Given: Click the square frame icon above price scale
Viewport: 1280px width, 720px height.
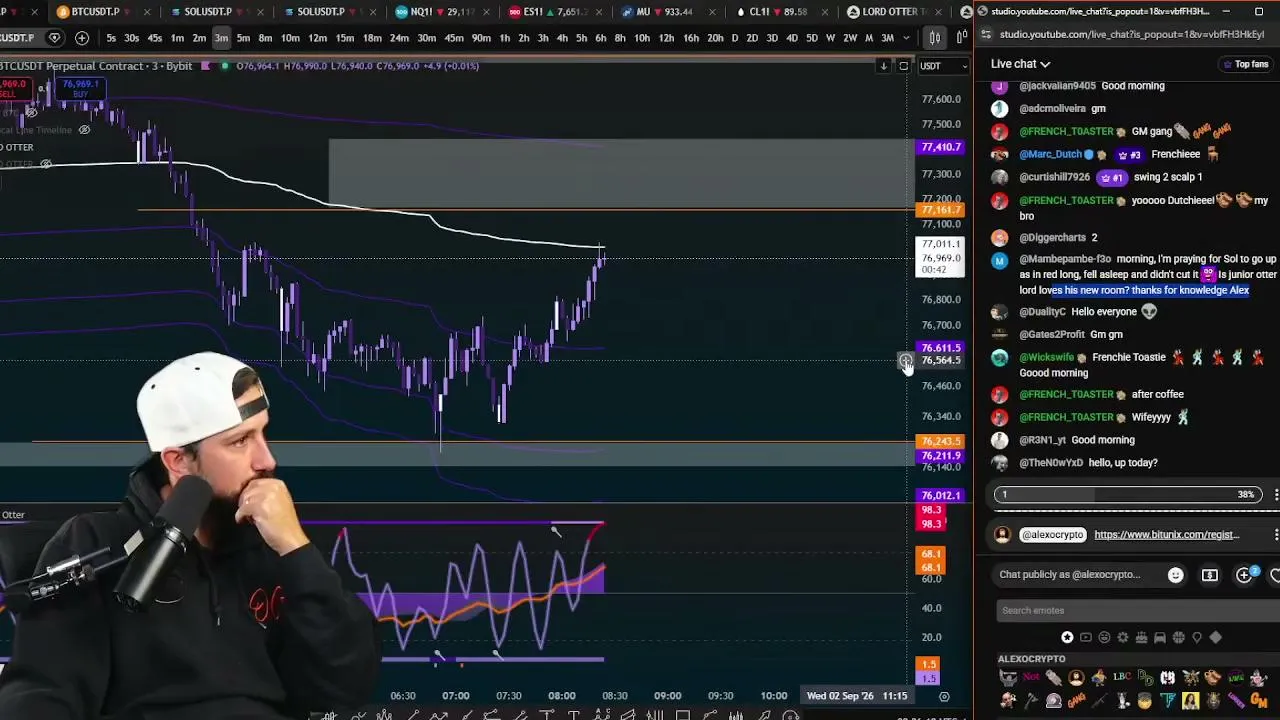Looking at the screenshot, I should pyautogui.click(x=903, y=66).
